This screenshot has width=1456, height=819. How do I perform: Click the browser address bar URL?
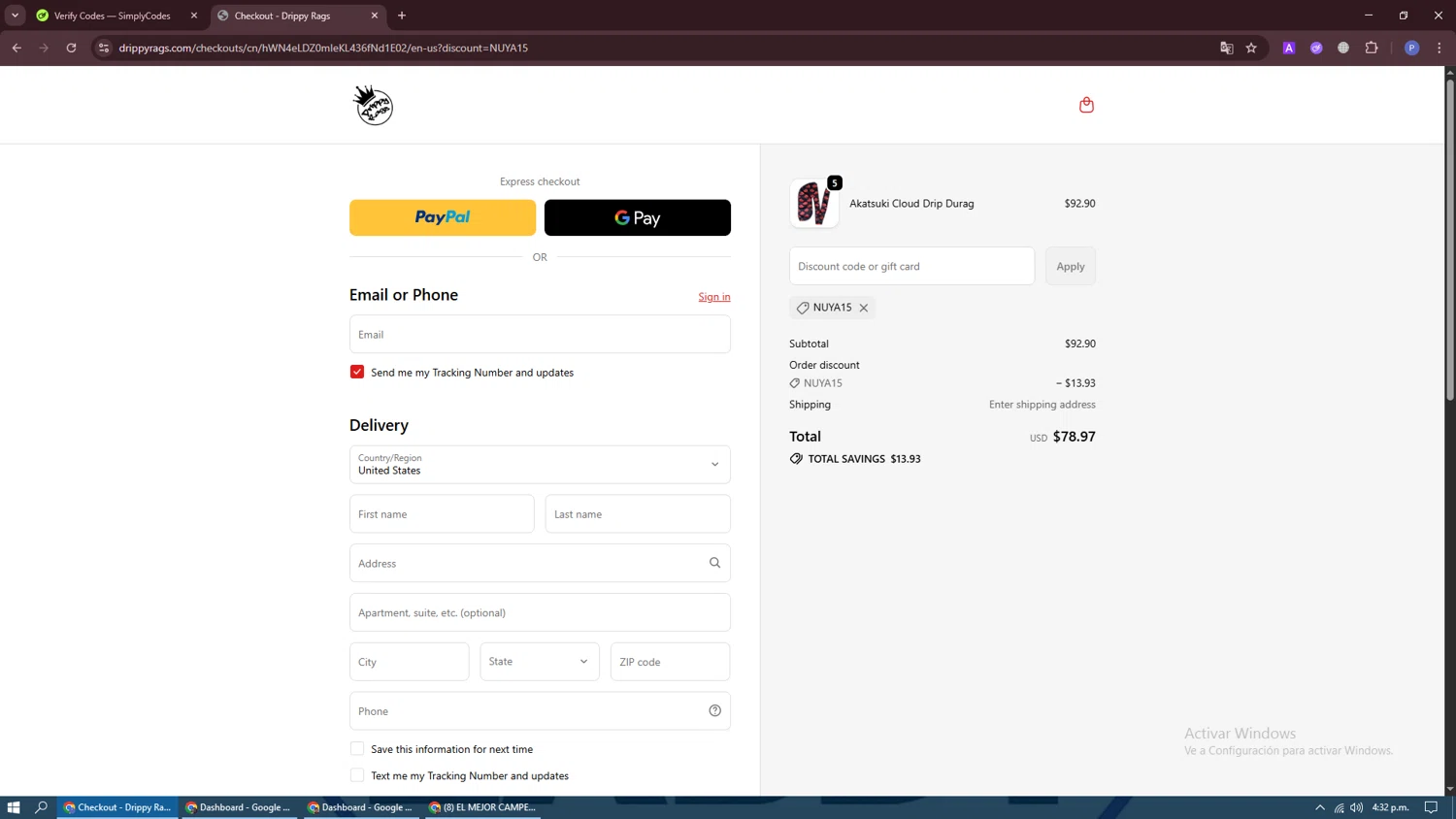coord(323,48)
